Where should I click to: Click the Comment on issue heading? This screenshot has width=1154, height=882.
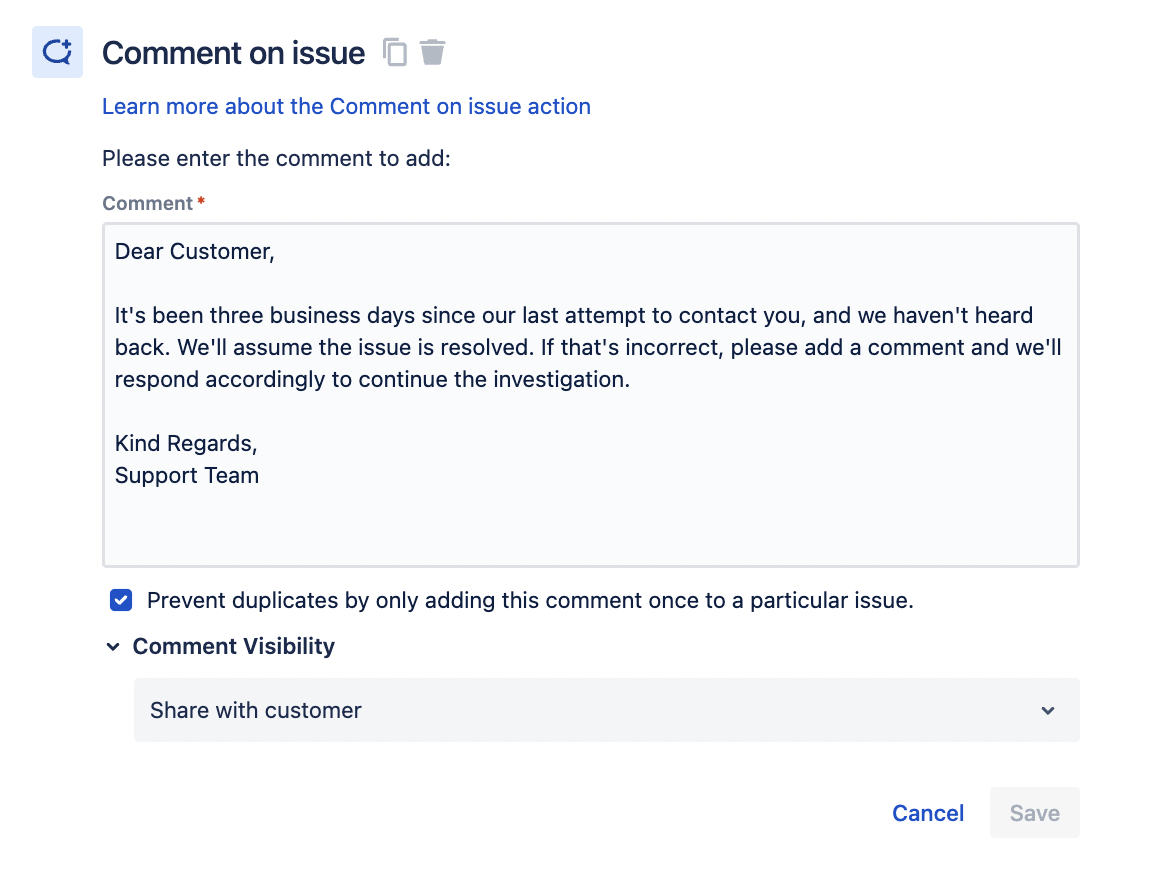coord(233,53)
